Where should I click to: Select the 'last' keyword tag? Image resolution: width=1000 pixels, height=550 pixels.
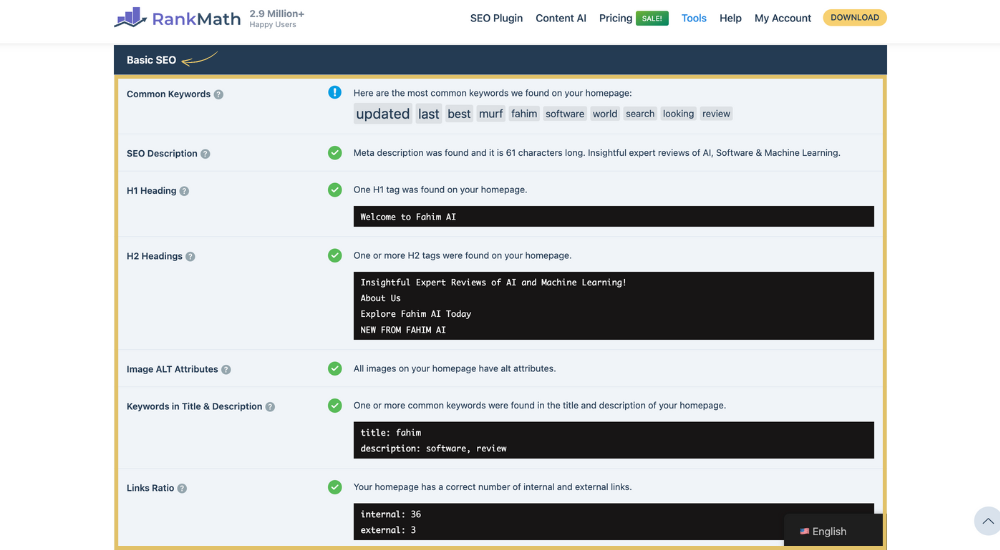point(429,114)
